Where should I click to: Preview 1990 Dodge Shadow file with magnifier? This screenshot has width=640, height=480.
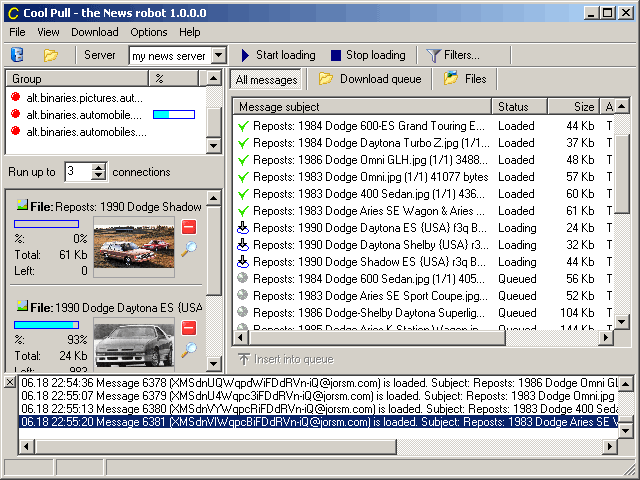(x=189, y=248)
